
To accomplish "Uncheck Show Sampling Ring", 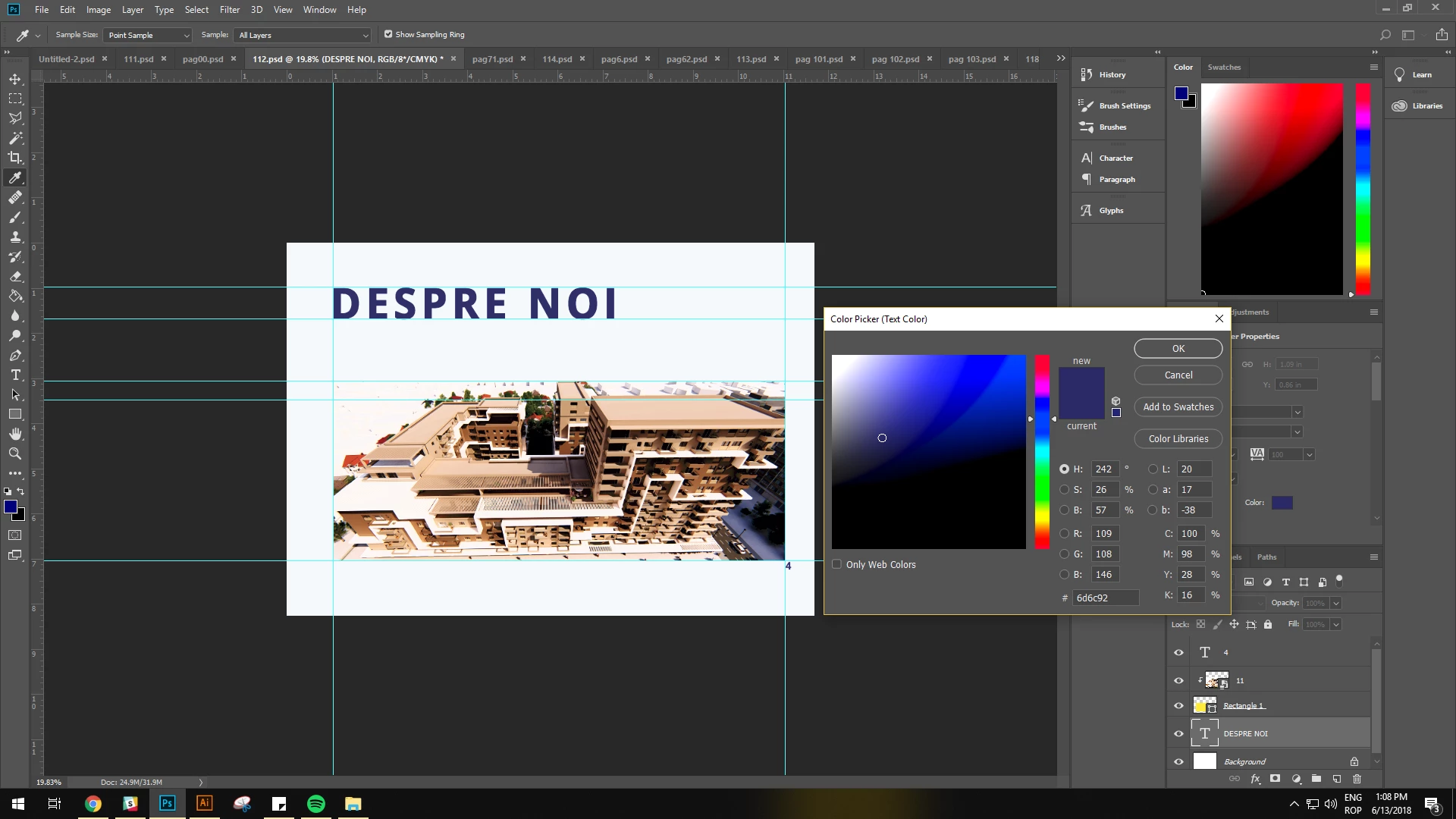I will coord(388,34).
